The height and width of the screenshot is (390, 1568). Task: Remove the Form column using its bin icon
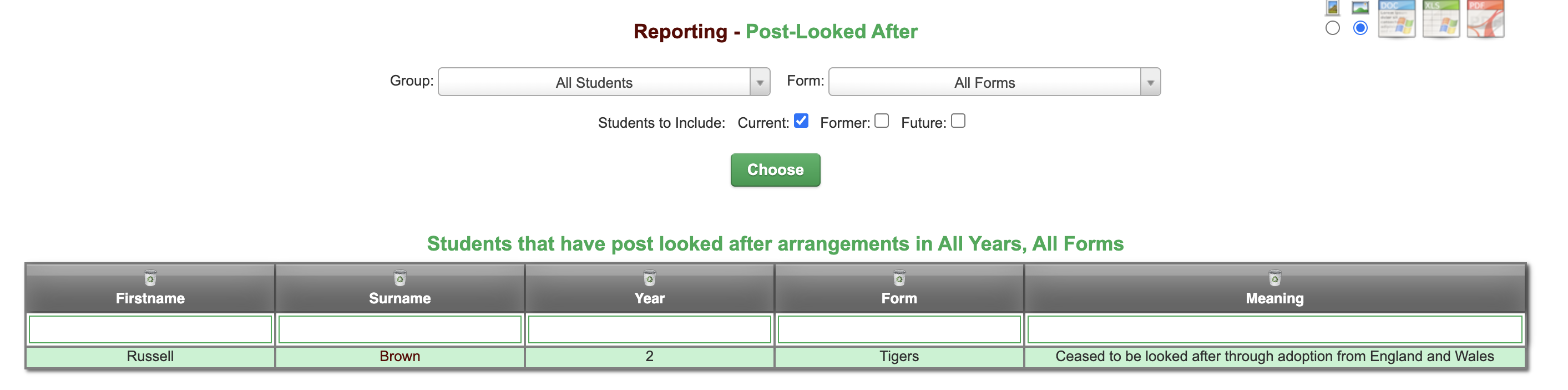(899, 278)
